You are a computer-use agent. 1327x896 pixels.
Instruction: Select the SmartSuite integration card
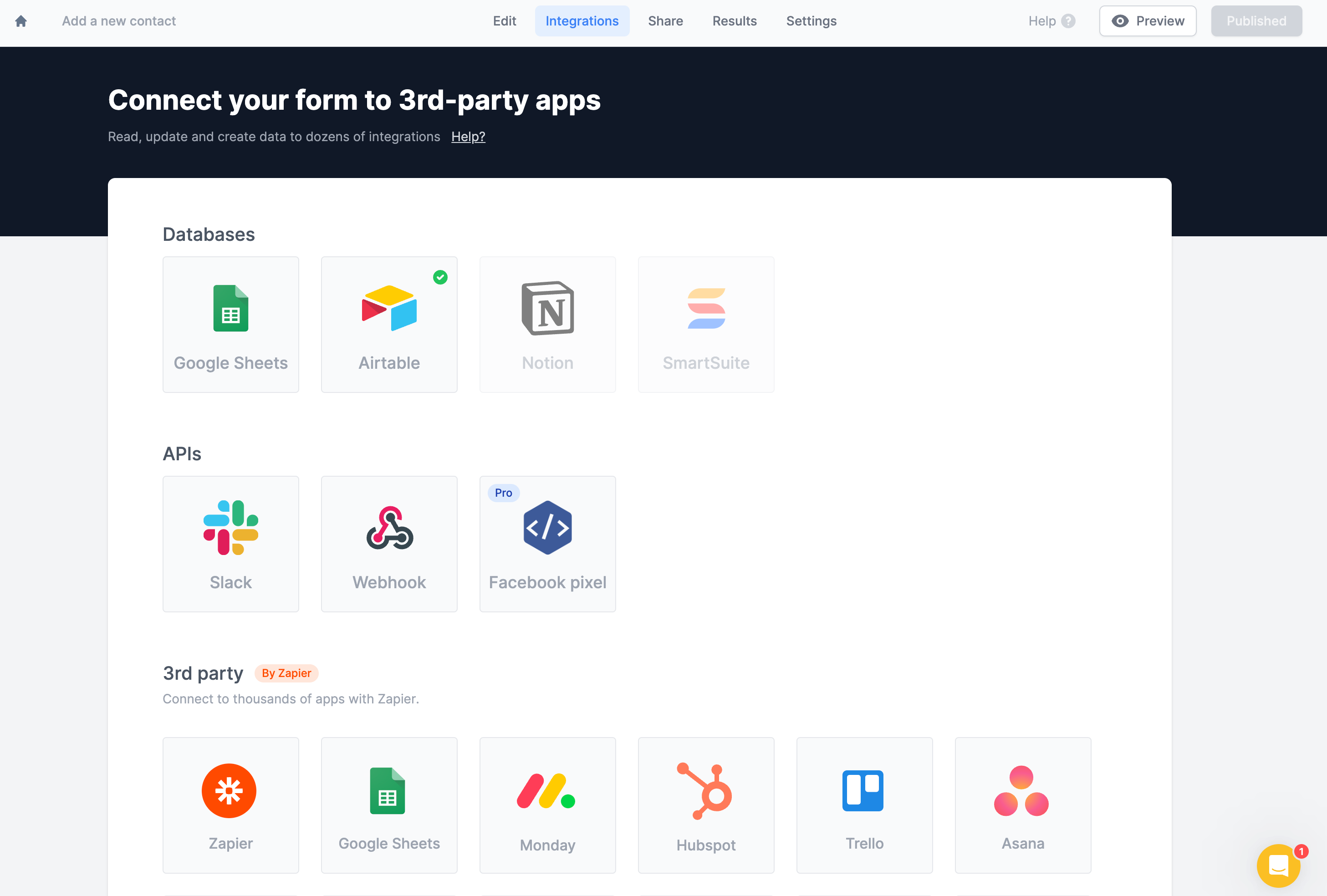pyautogui.click(x=706, y=324)
